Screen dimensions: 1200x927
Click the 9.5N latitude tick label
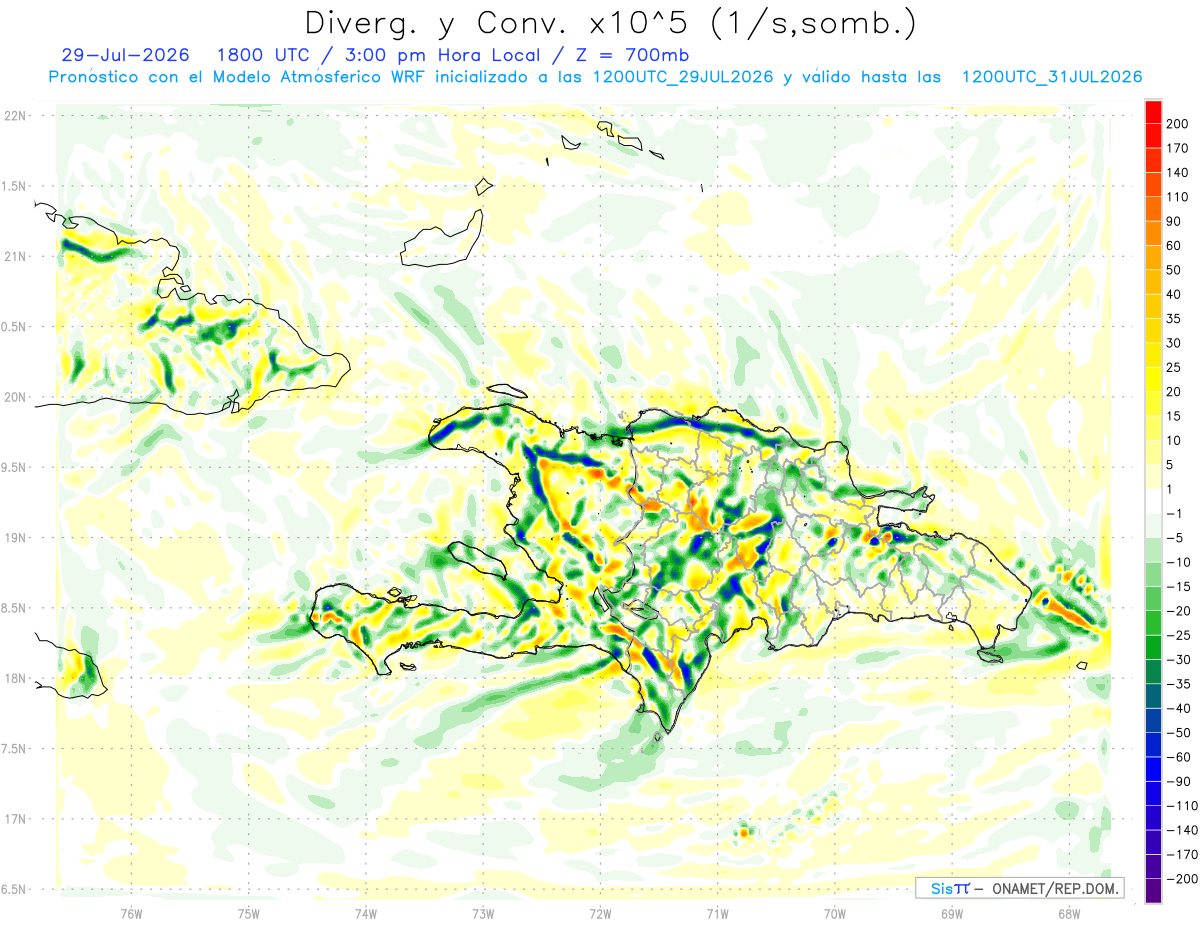(14, 467)
